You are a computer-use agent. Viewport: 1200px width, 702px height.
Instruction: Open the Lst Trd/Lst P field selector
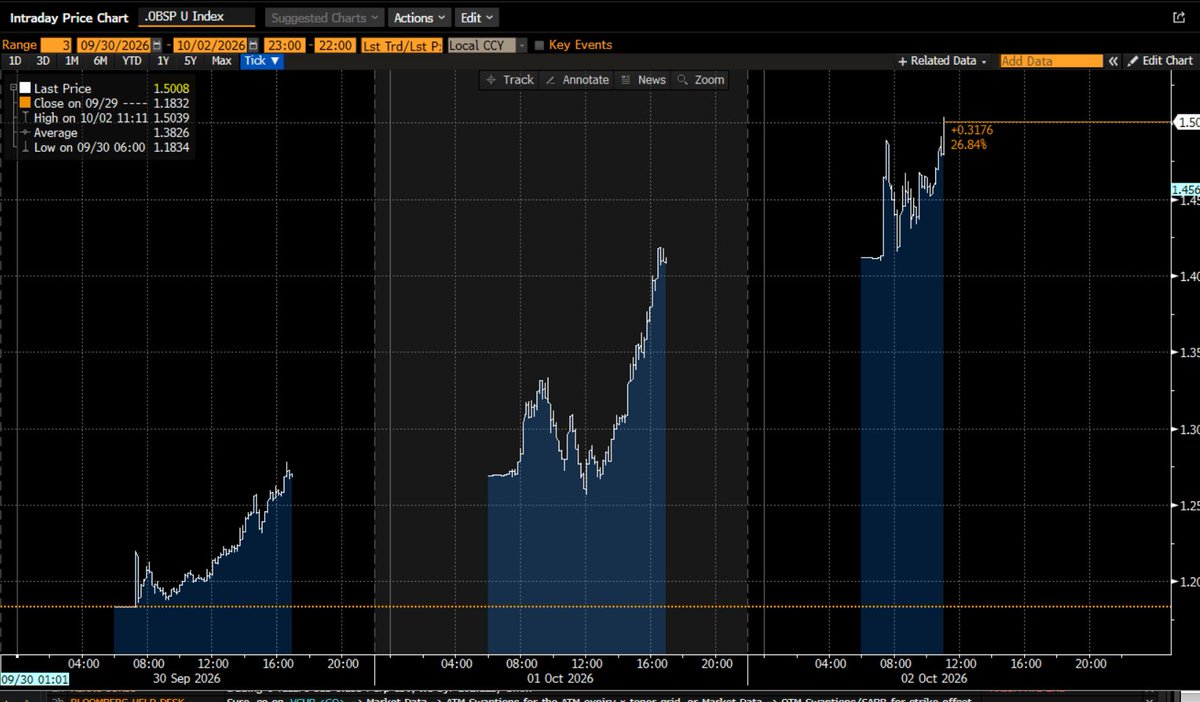pos(402,45)
